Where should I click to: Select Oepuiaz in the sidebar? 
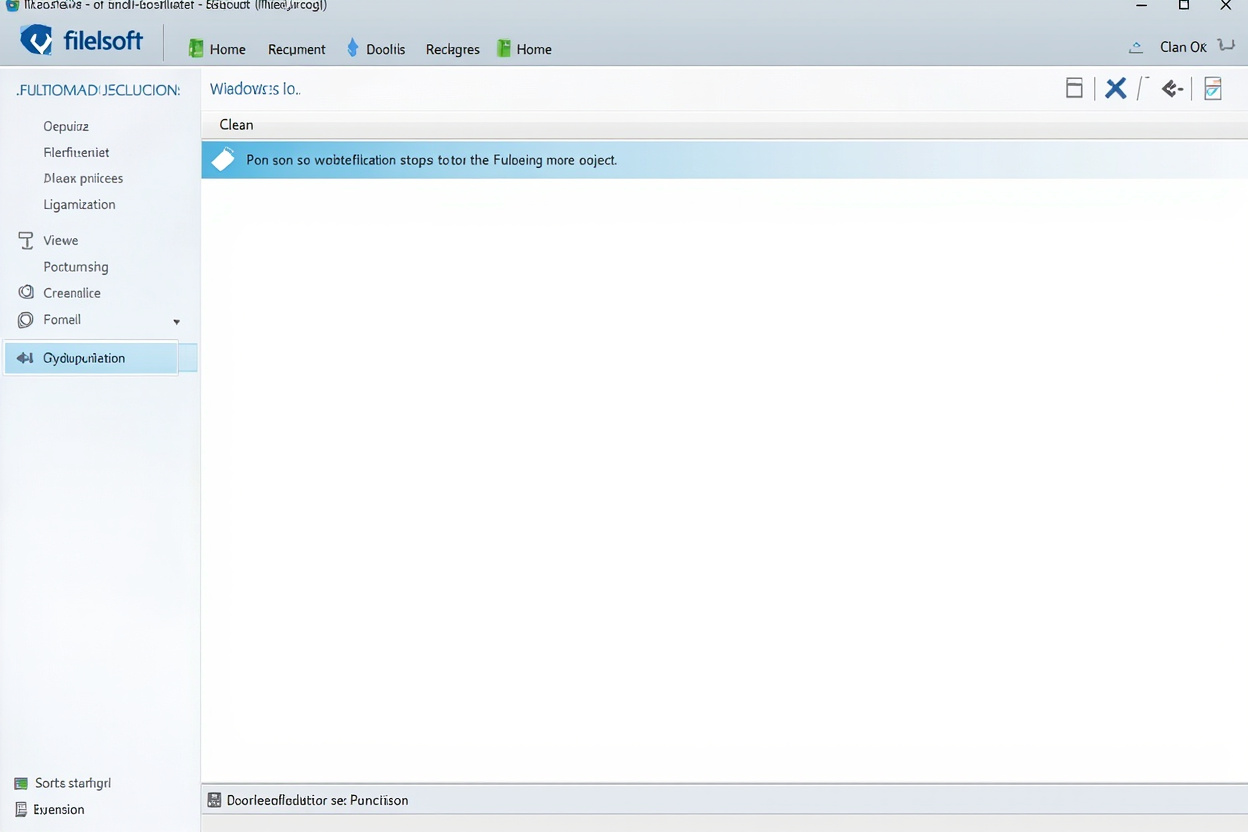[x=66, y=126]
